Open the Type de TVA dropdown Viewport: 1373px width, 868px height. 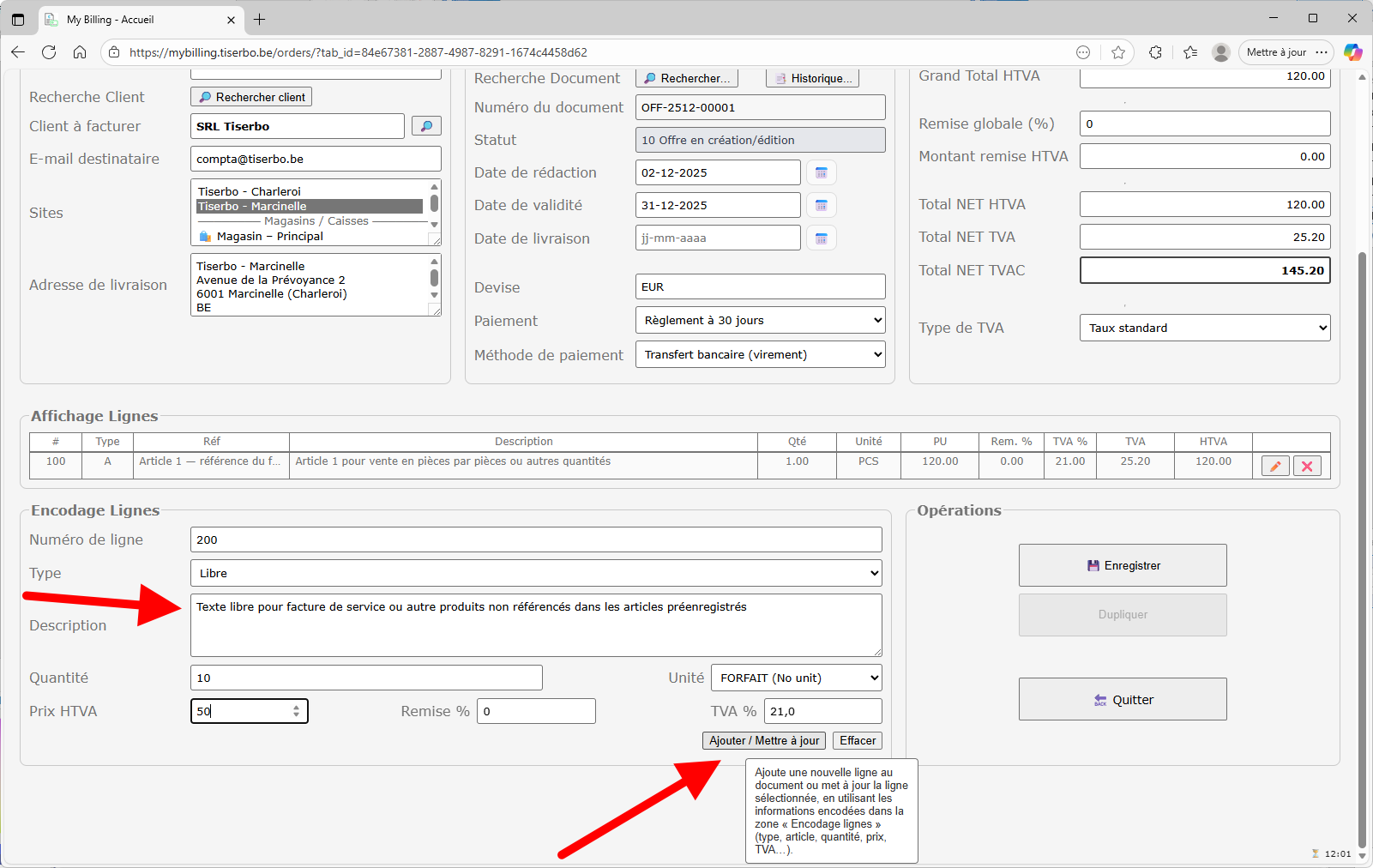(x=1204, y=328)
